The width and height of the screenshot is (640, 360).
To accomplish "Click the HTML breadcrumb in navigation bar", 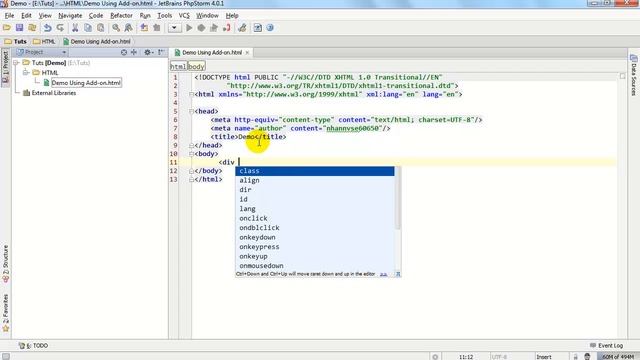I will point(44,41).
